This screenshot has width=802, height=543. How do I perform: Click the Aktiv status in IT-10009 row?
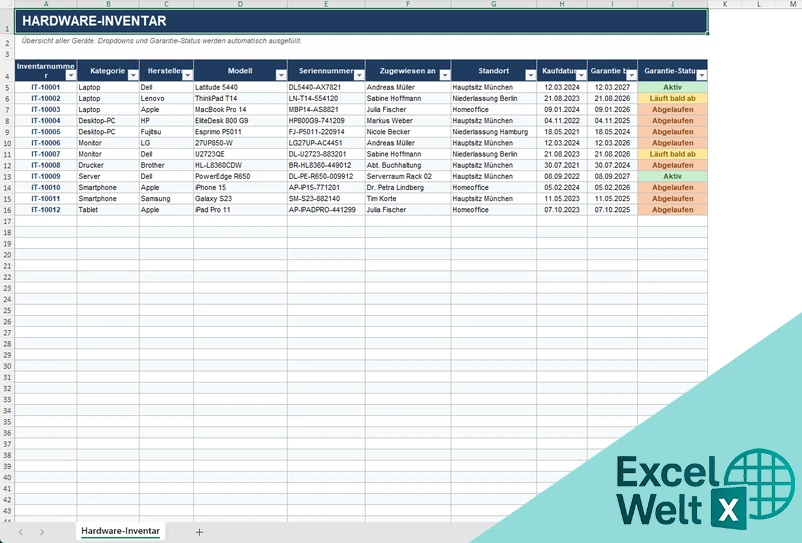[x=673, y=176]
